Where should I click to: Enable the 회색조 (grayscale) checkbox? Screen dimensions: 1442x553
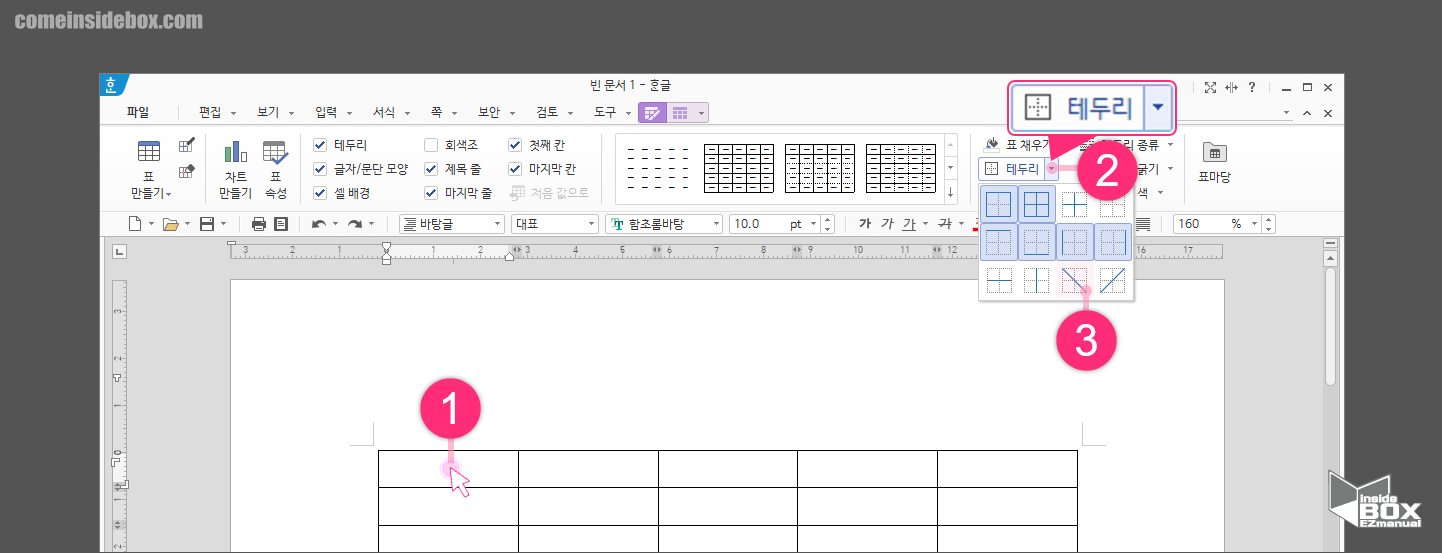431,145
